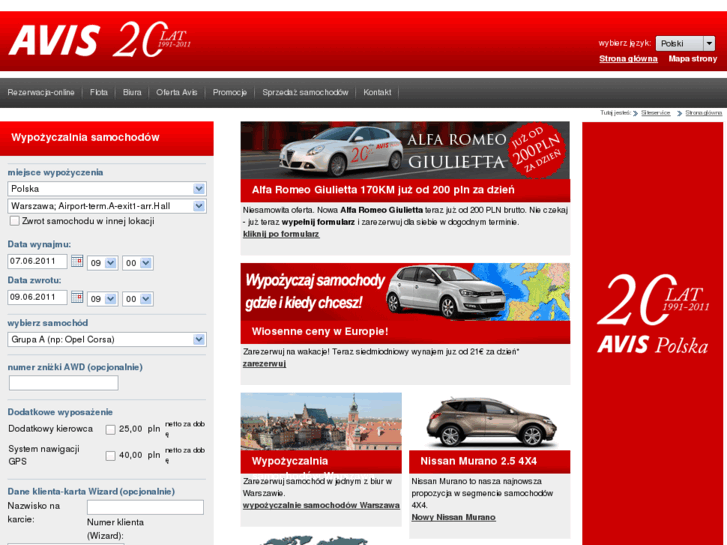Click Strona główna link in header

(x=628, y=59)
